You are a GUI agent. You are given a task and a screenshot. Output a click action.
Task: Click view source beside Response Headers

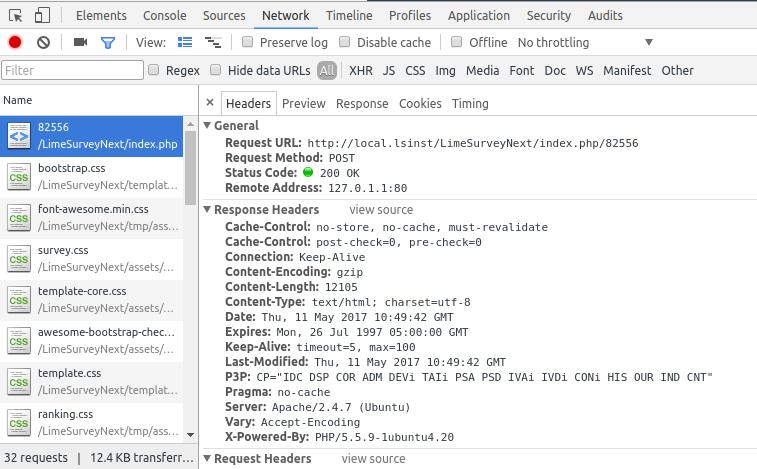(x=381, y=210)
